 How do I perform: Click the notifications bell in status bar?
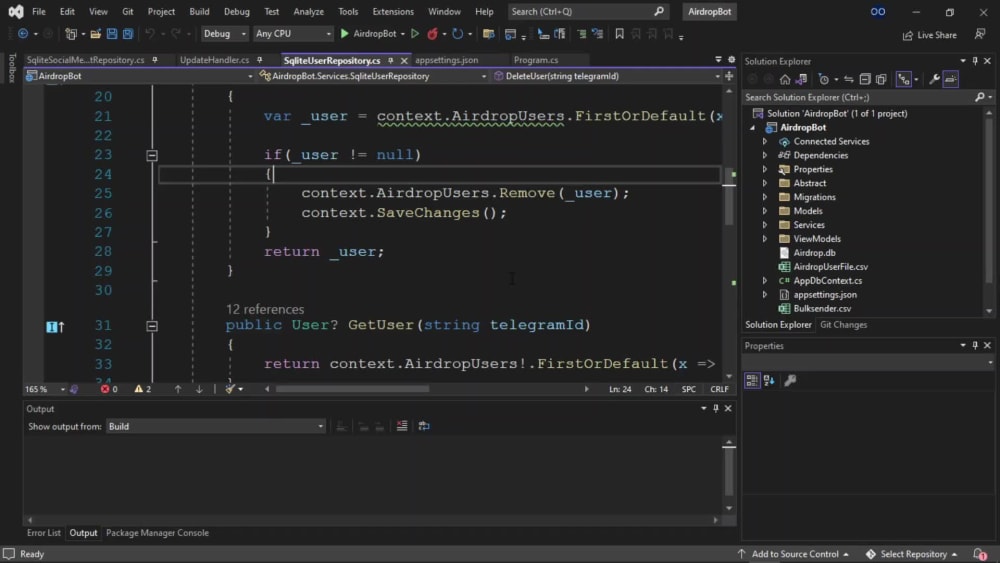(x=980, y=554)
